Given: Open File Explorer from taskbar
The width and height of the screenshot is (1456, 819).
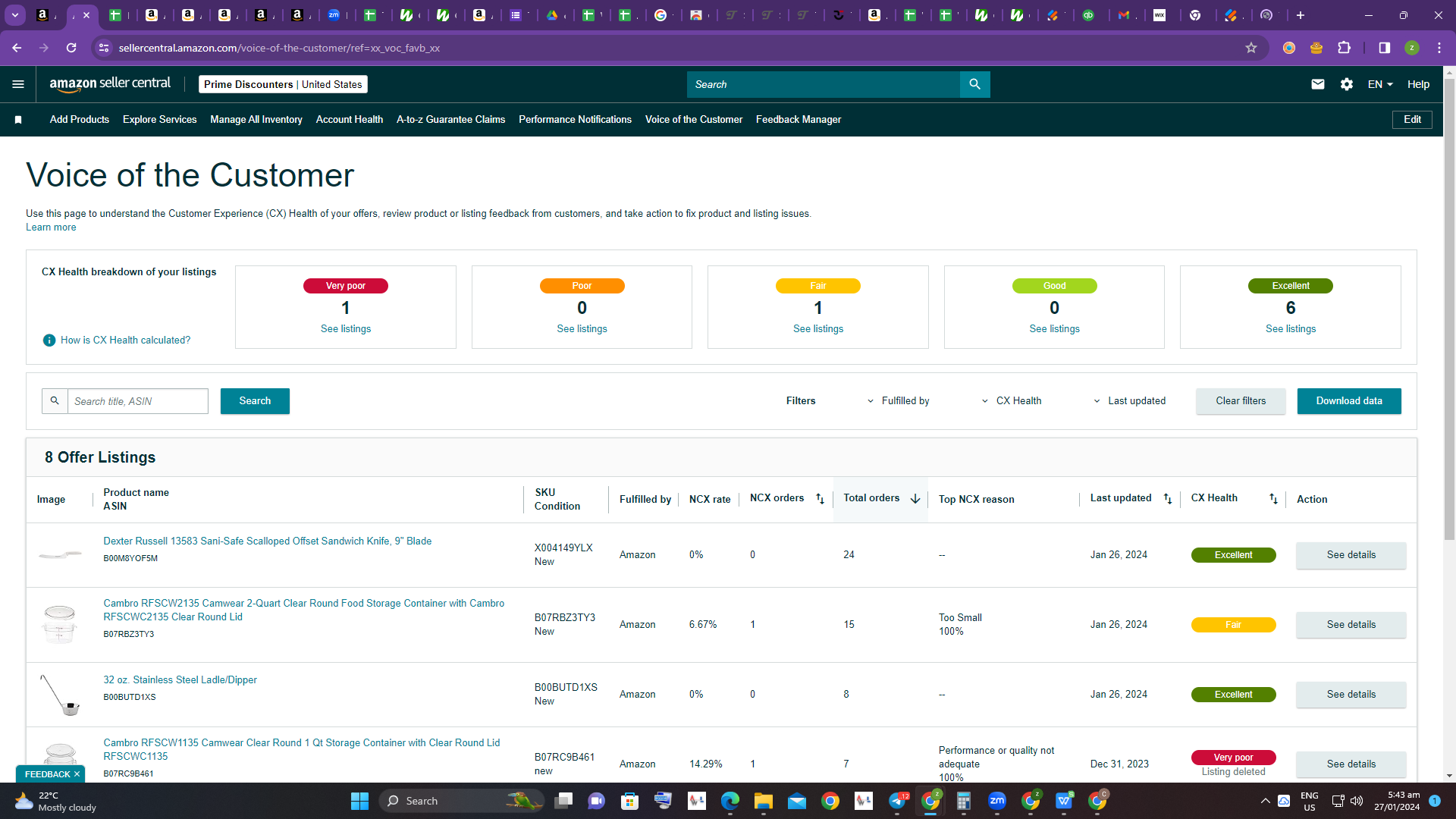Looking at the screenshot, I should [x=763, y=801].
